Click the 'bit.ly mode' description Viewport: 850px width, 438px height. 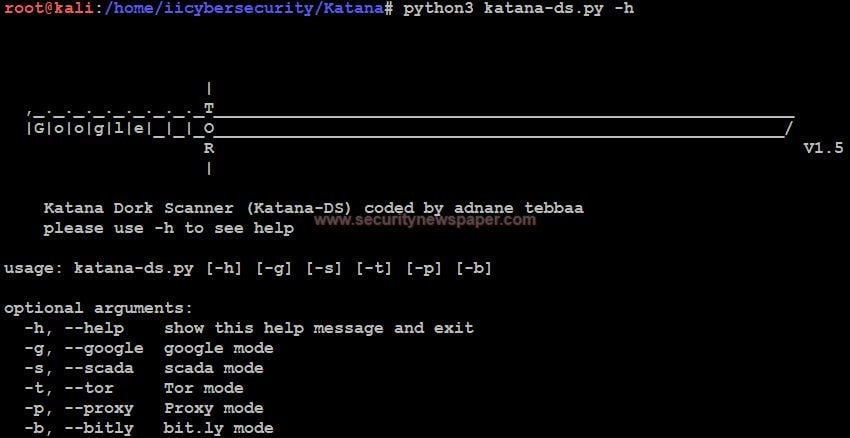tap(218, 428)
